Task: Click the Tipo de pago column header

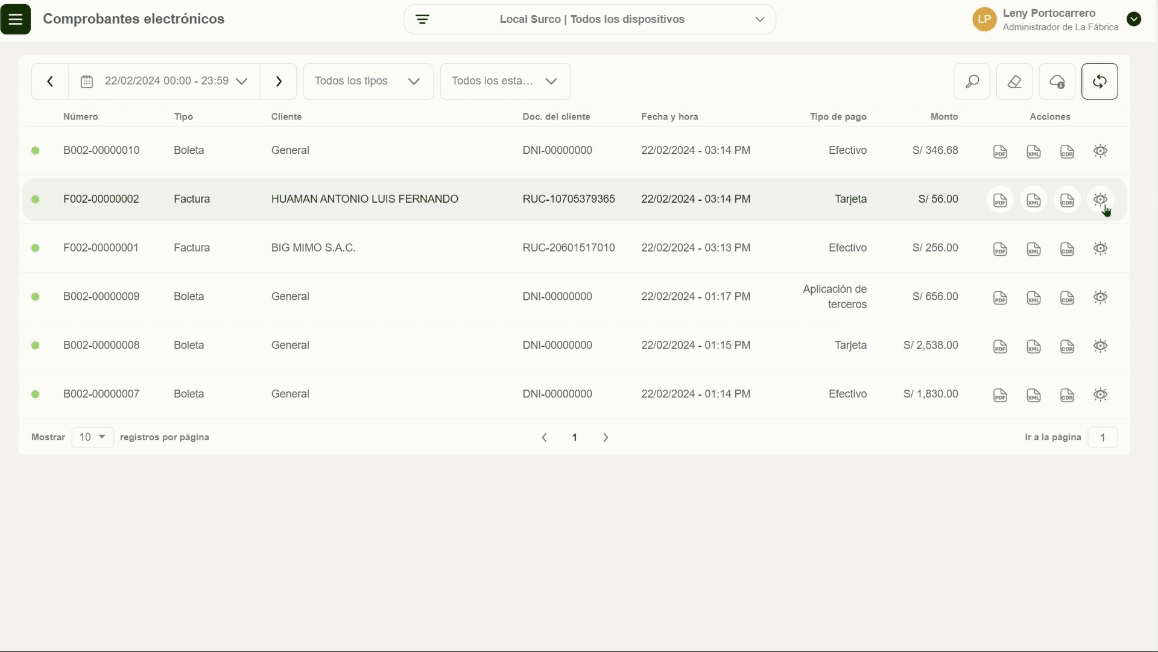Action: [x=838, y=117]
